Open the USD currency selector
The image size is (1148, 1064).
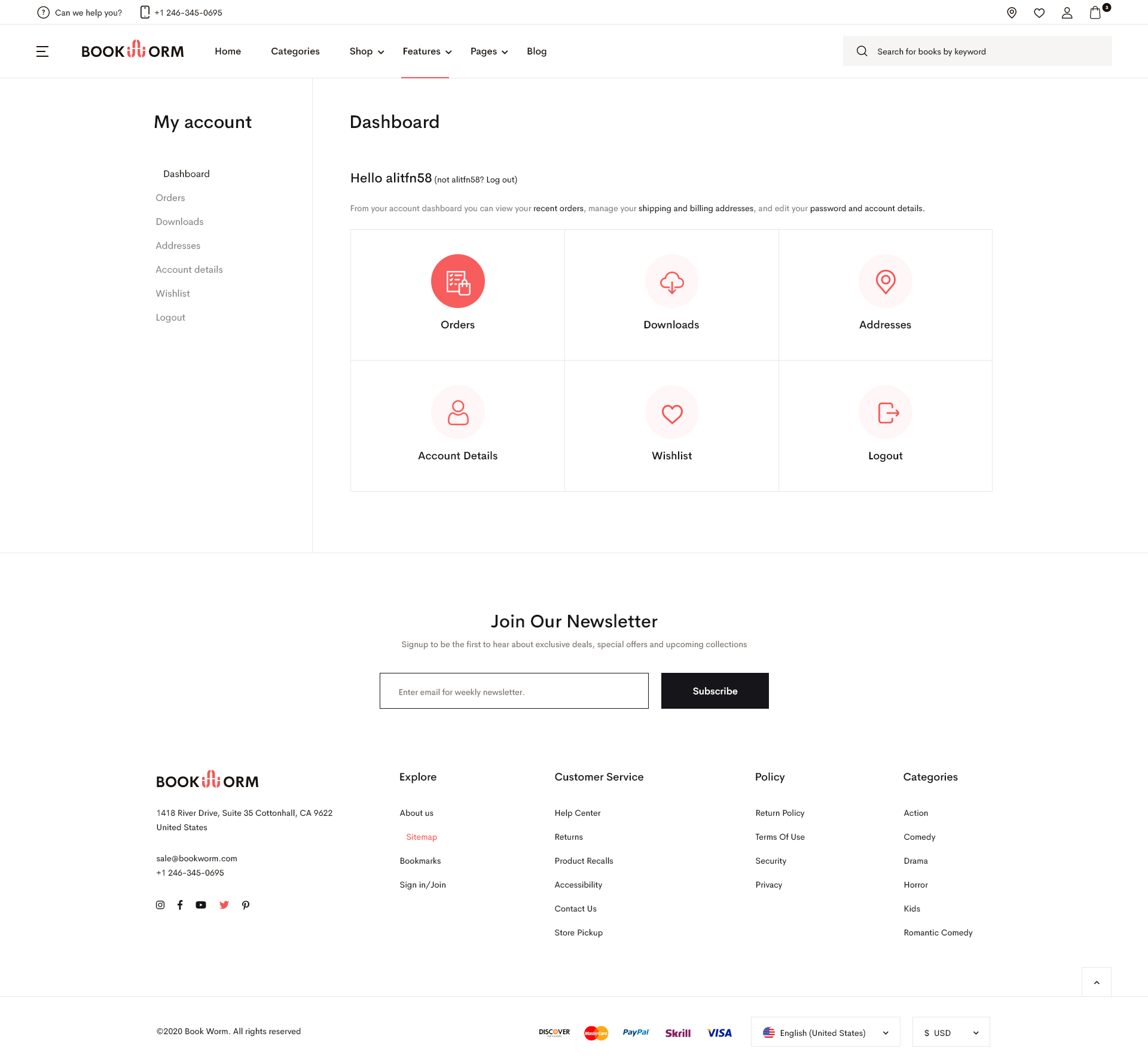pyautogui.click(x=951, y=1032)
